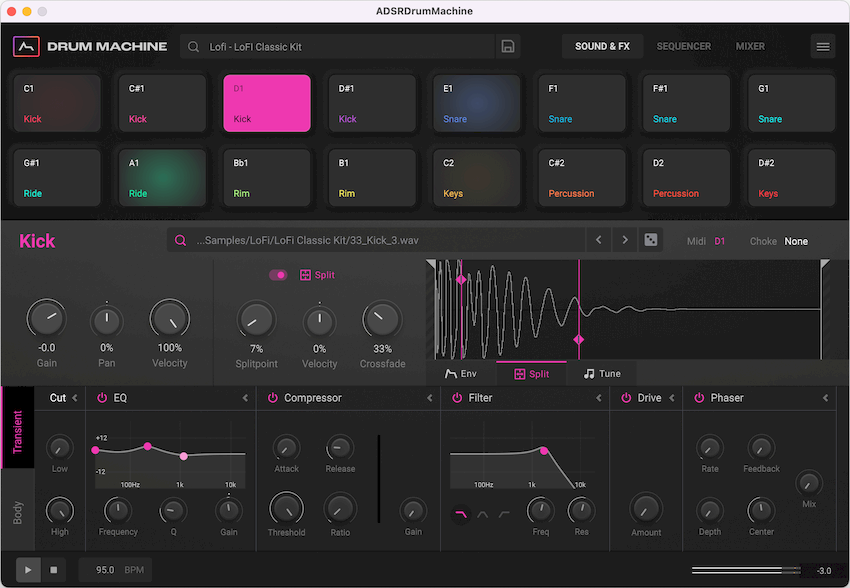The width and height of the screenshot is (850, 588).
Task: Open the hamburger menu top right
Action: [823, 46]
